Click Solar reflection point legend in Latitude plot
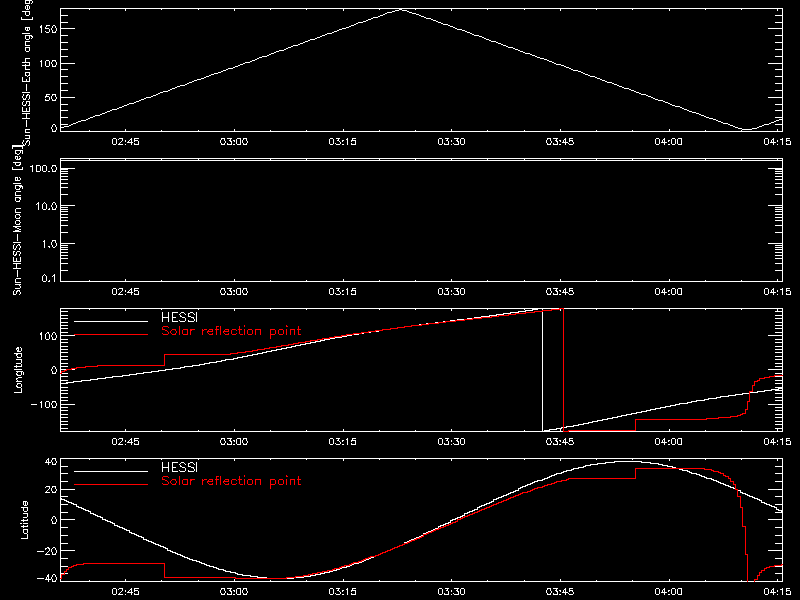Image resolution: width=800 pixels, height=600 pixels. [x=232, y=481]
